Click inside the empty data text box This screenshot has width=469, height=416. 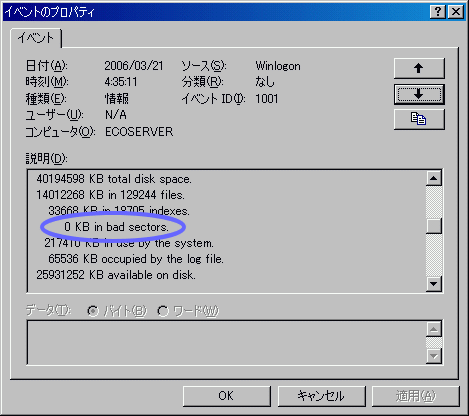[x=226, y=343]
